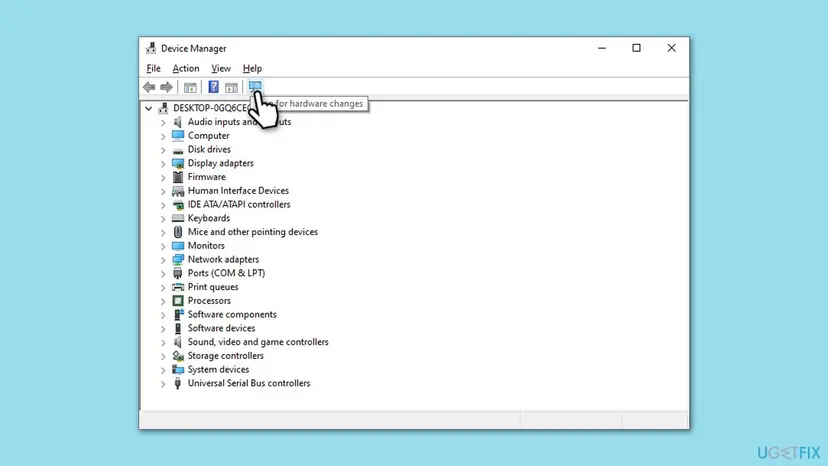828x466 pixels.
Task: Click the Keyboards category icon
Action: pos(178,218)
